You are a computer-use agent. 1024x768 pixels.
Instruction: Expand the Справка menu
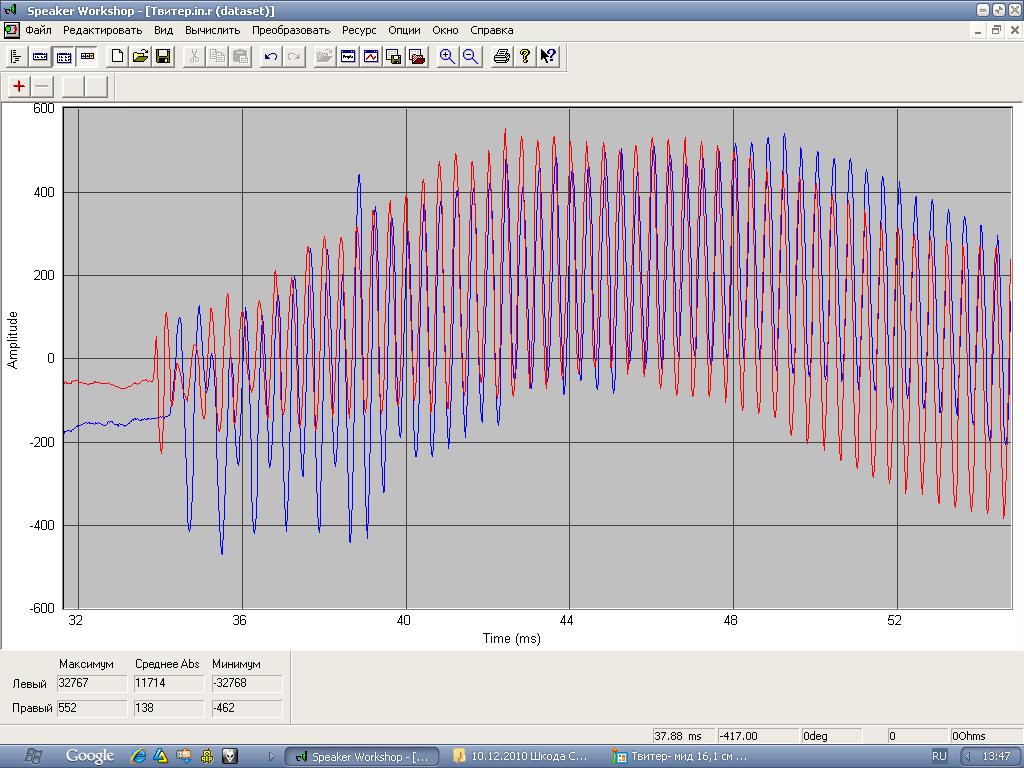(x=492, y=30)
